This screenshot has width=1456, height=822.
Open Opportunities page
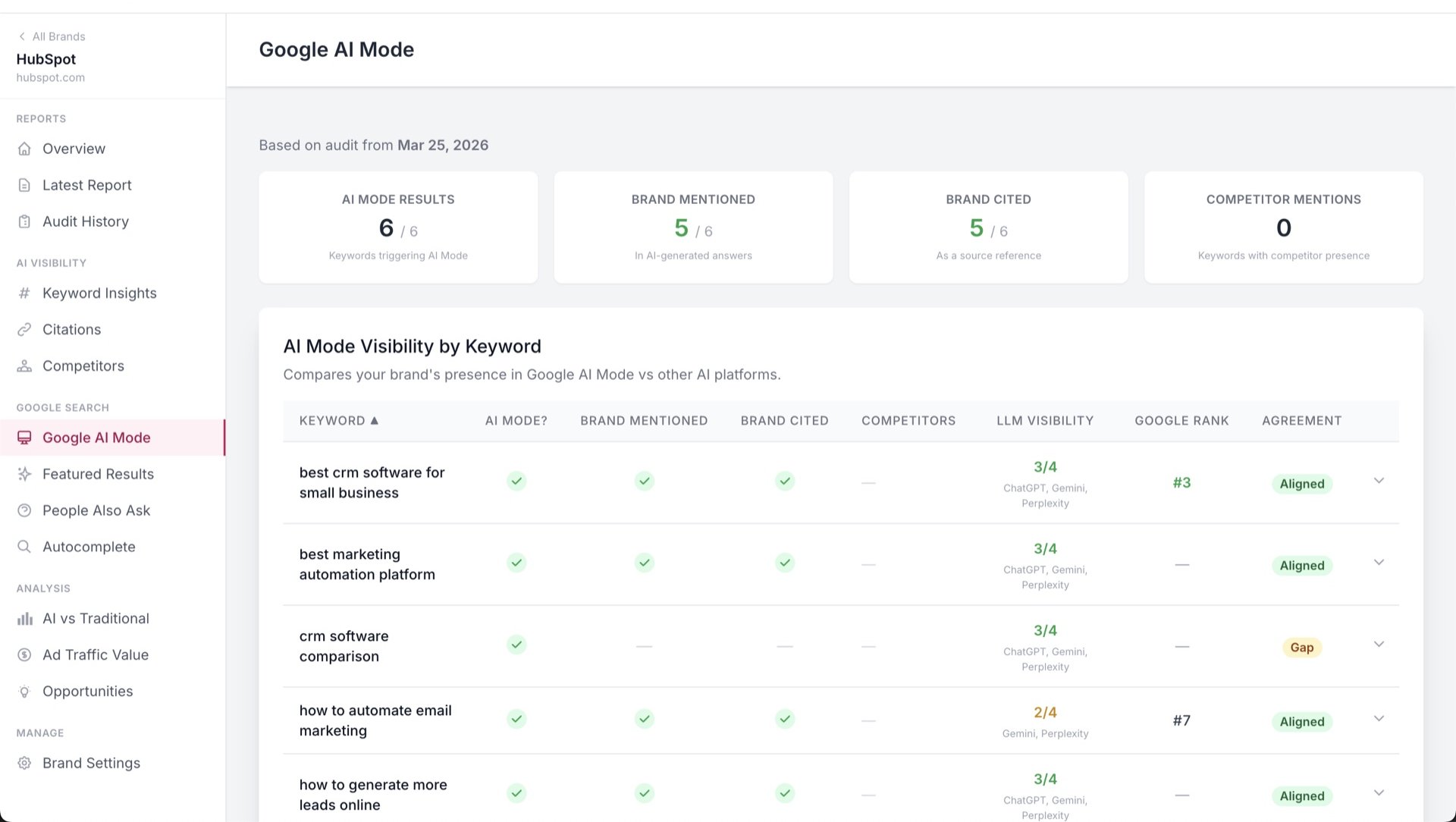pyautogui.click(x=112, y=691)
